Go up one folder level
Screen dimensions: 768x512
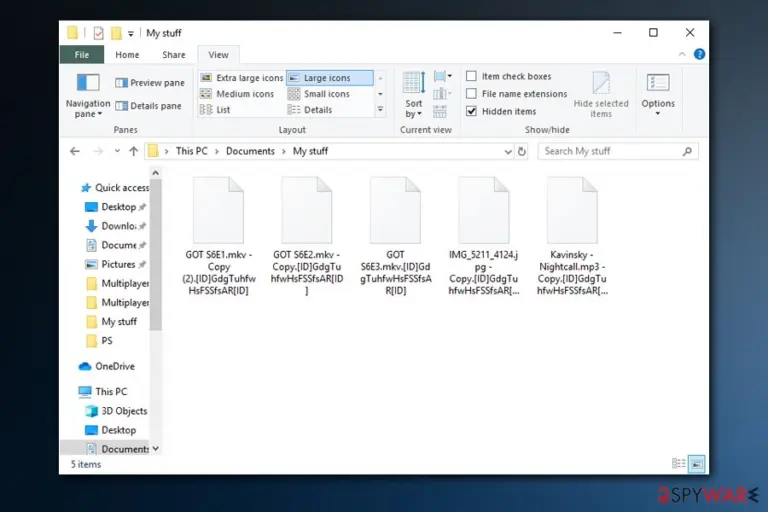pos(133,151)
